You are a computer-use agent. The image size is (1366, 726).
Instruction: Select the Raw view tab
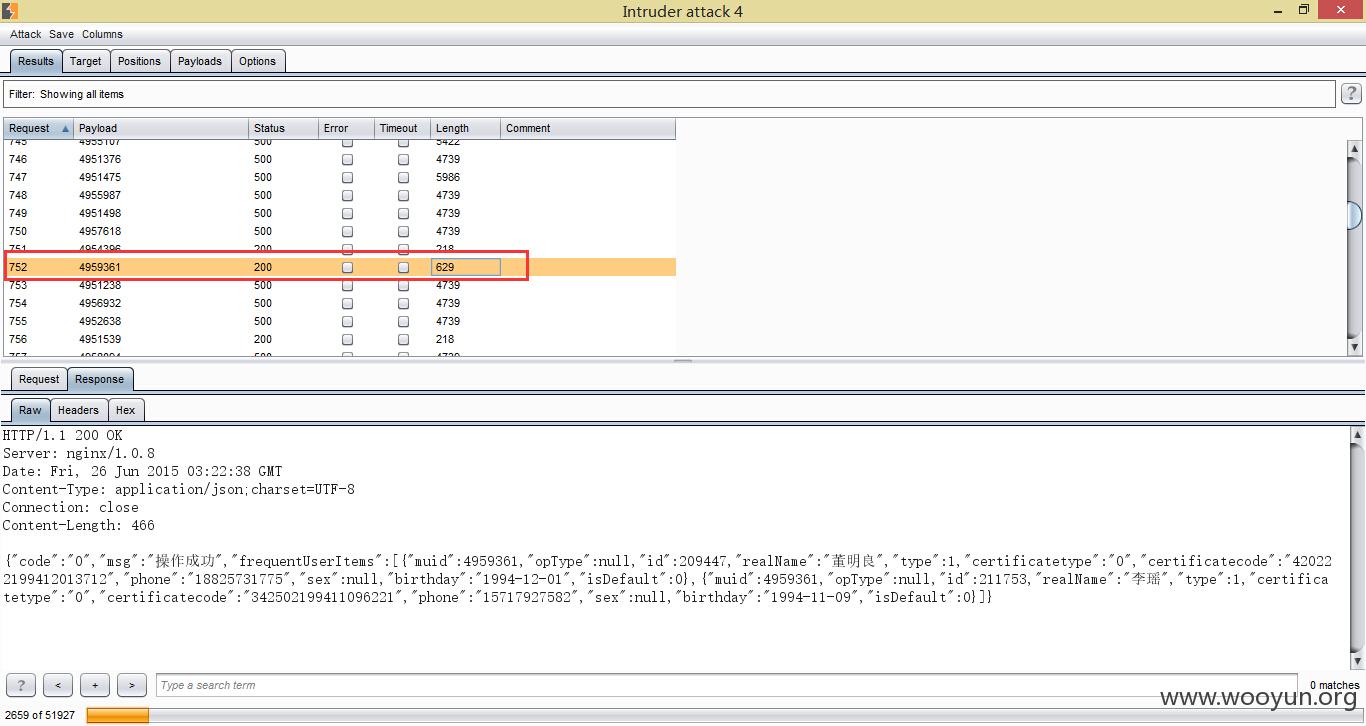point(30,410)
